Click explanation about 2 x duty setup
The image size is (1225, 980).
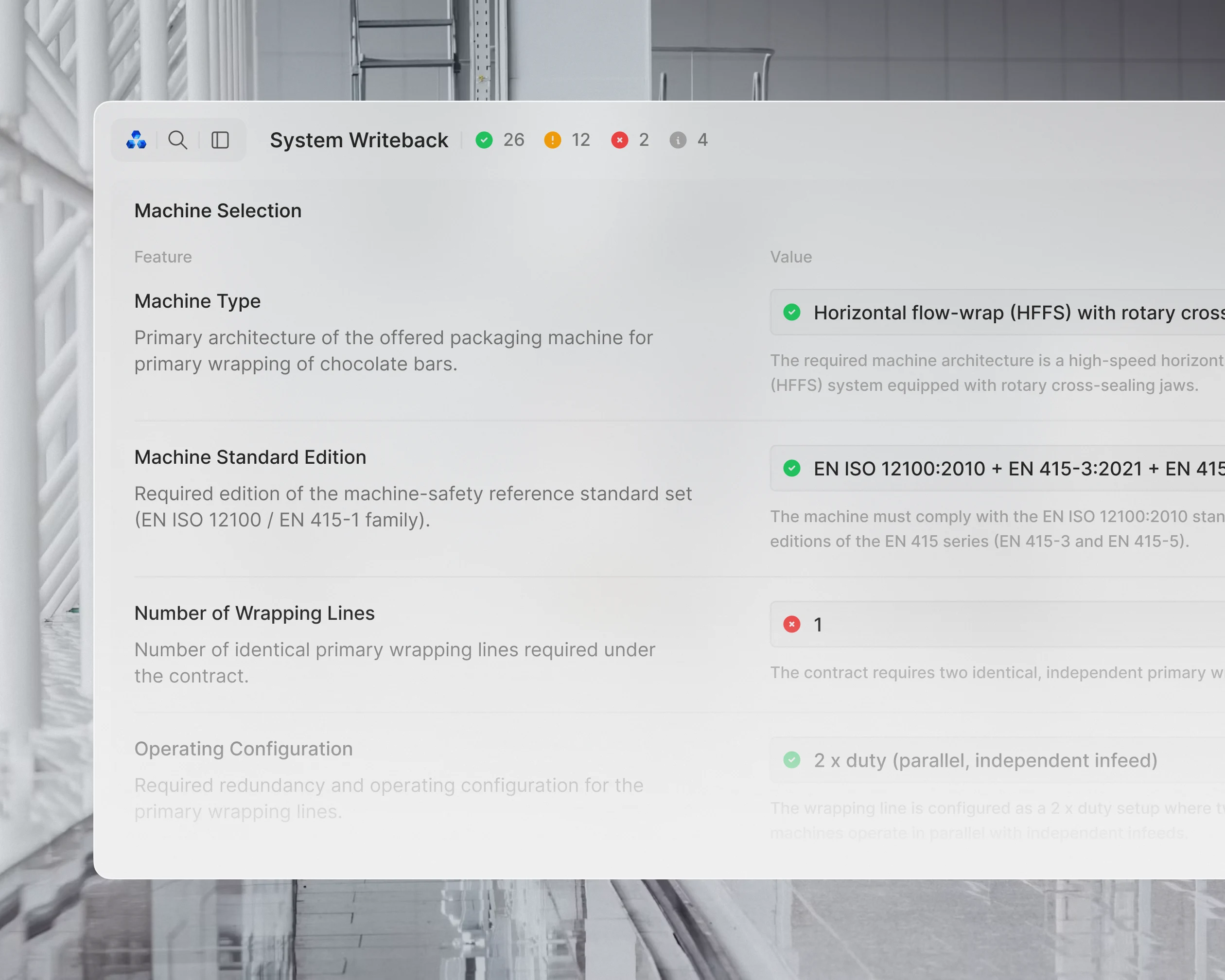click(997, 821)
